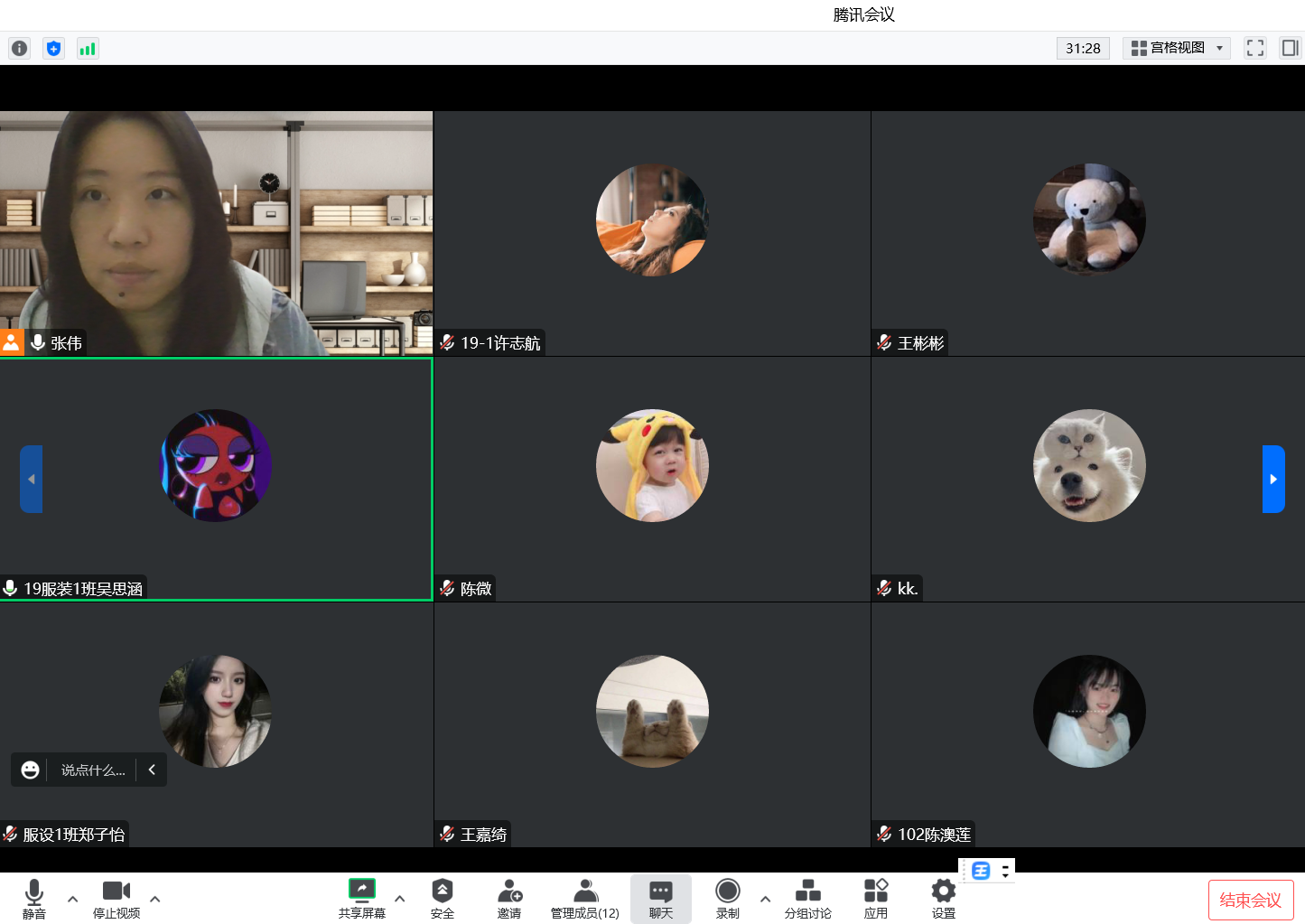This screenshot has height=924, width=1305.
Task: Click muted mic icon of 王嘉绮
Action: (x=447, y=835)
